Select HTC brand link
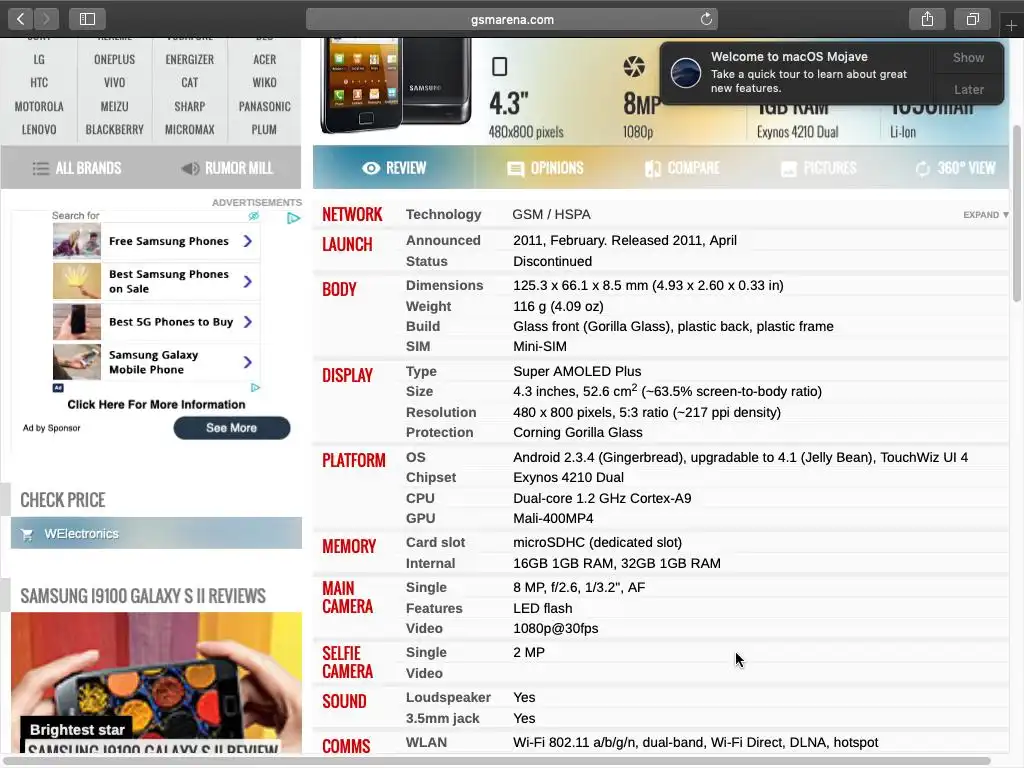1024x768 pixels. click(39, 83)
